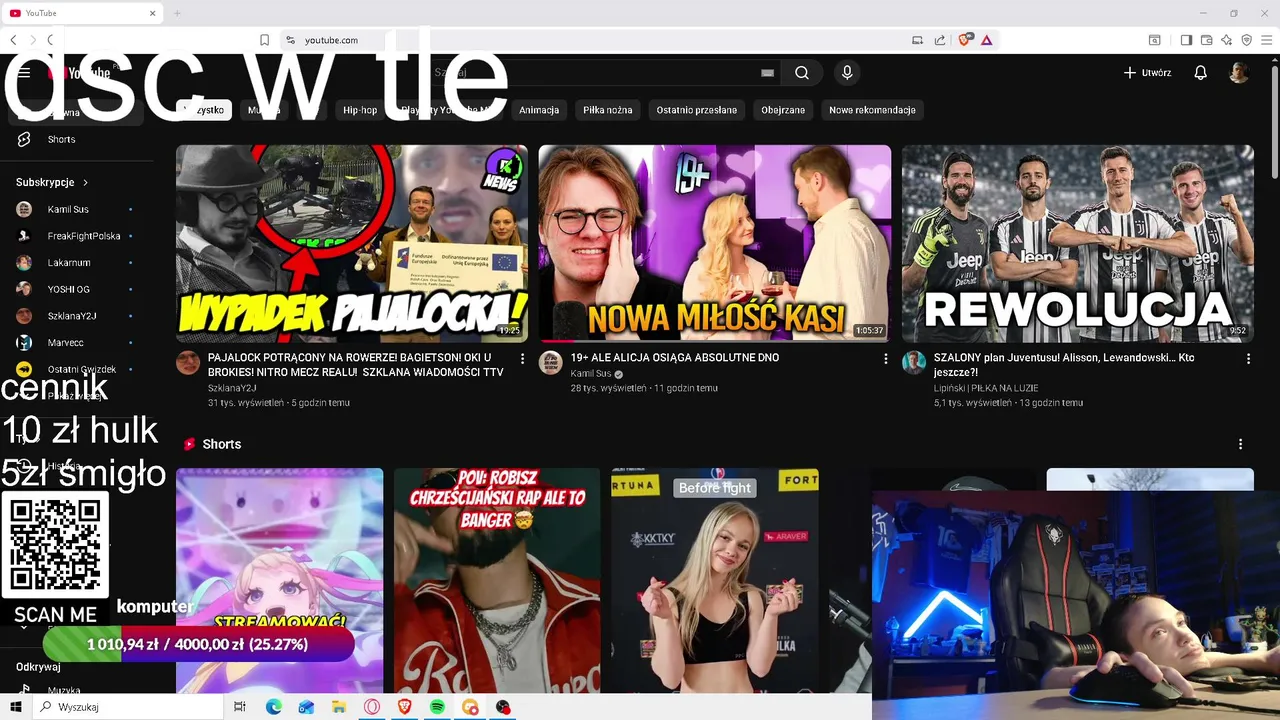Open Nowa Miłość Kasi video thumbnail
The height and width of the screenshot is (720, 1280).
coord(715,243)
